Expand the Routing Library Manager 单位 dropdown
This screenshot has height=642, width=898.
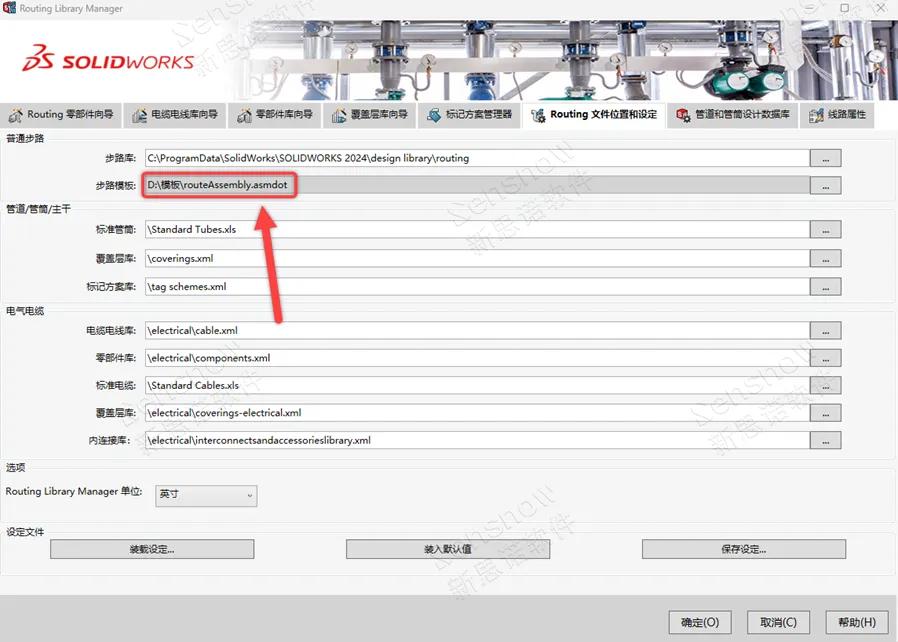click(x=206, y=495)
